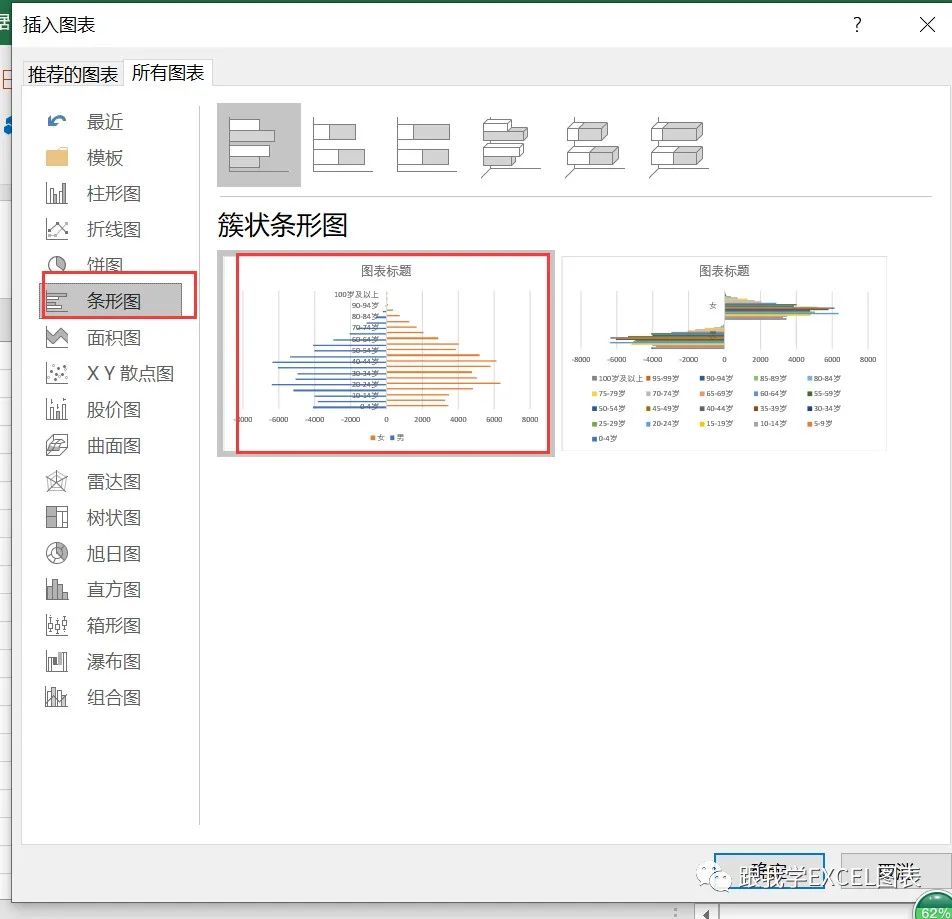Switch to the 推荐的图表 tab

(70, 72)
